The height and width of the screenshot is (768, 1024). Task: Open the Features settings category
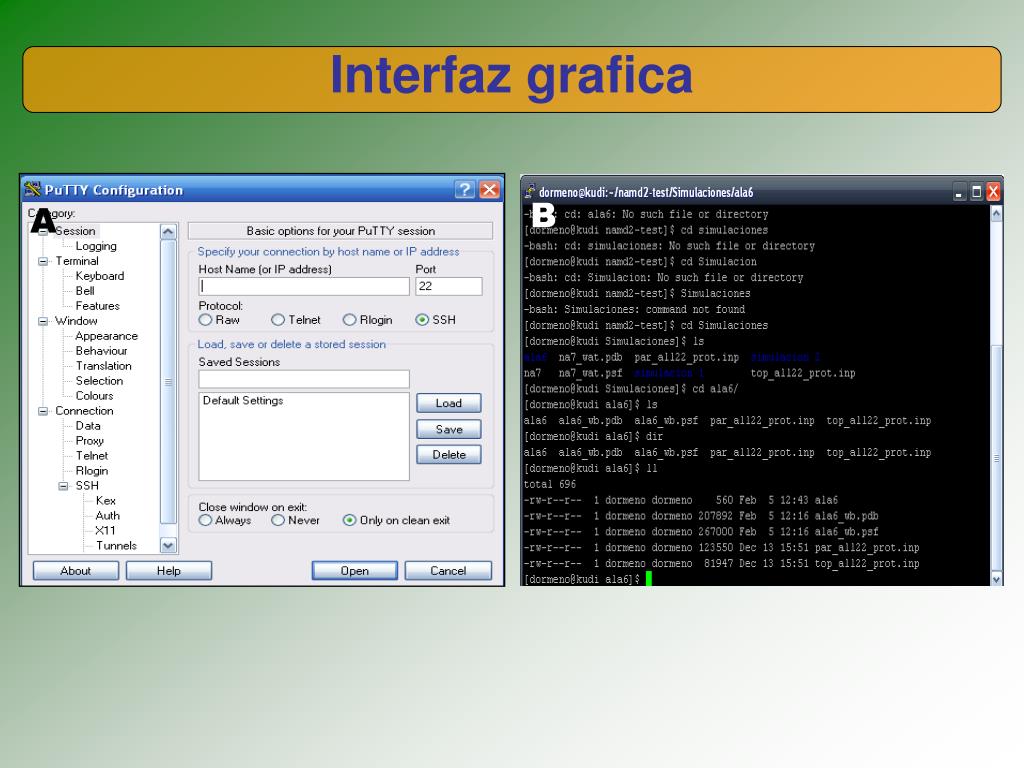(97, 306)
